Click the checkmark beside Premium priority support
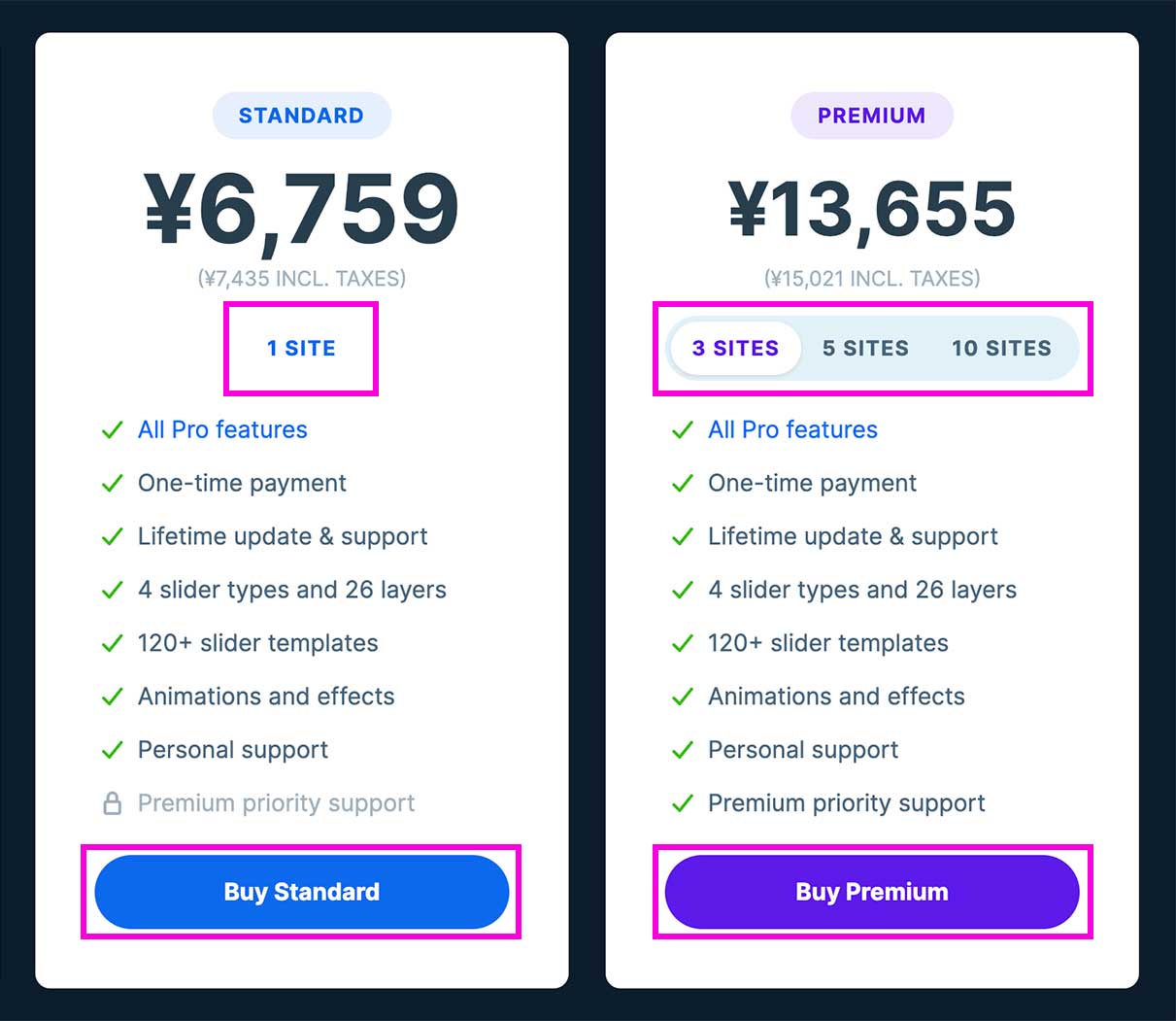 click(x=683, y=803)
